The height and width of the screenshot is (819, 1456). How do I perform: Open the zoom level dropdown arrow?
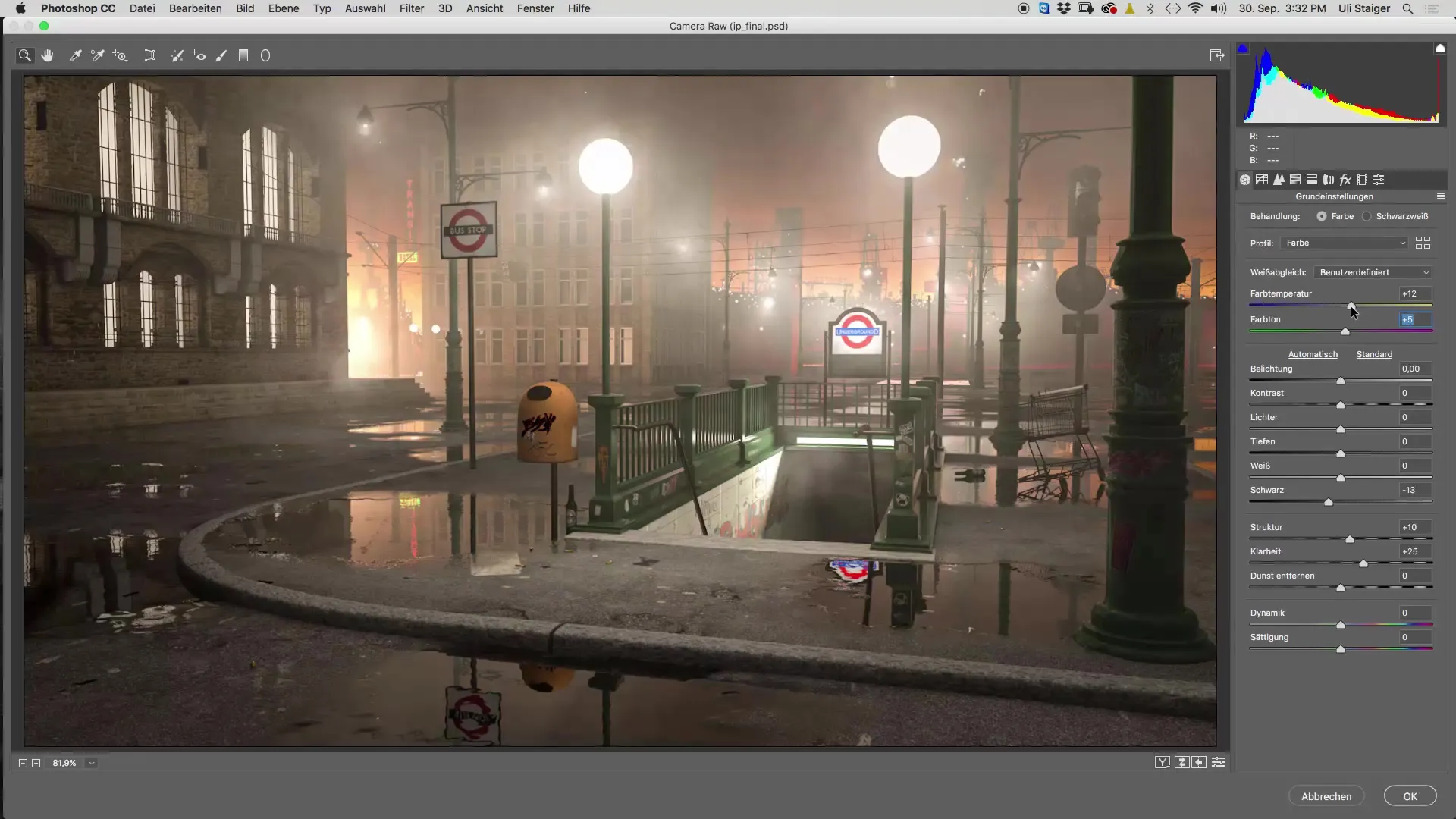pos(92,763)
